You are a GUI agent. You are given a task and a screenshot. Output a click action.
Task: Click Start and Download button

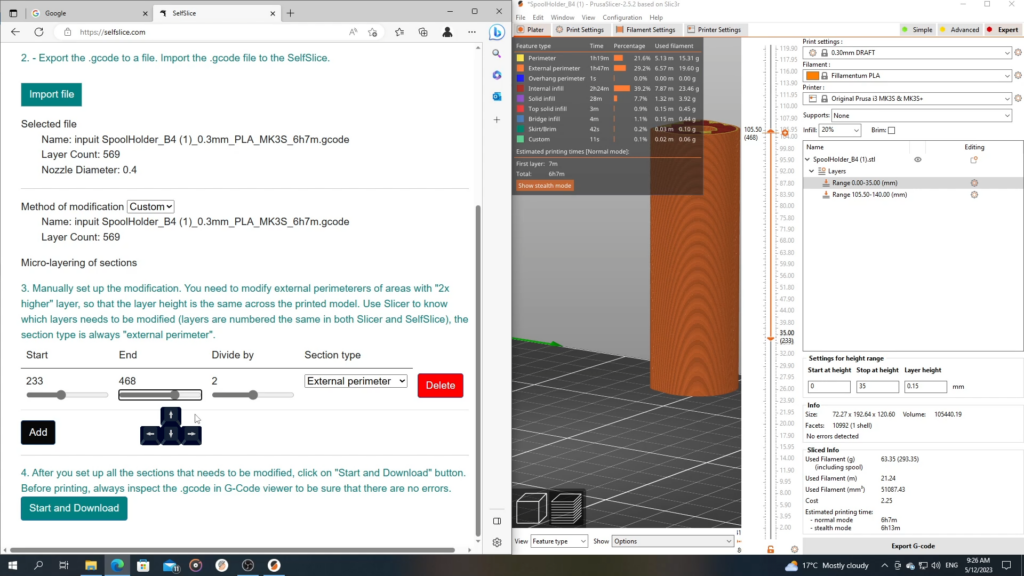tap(74, 509)
